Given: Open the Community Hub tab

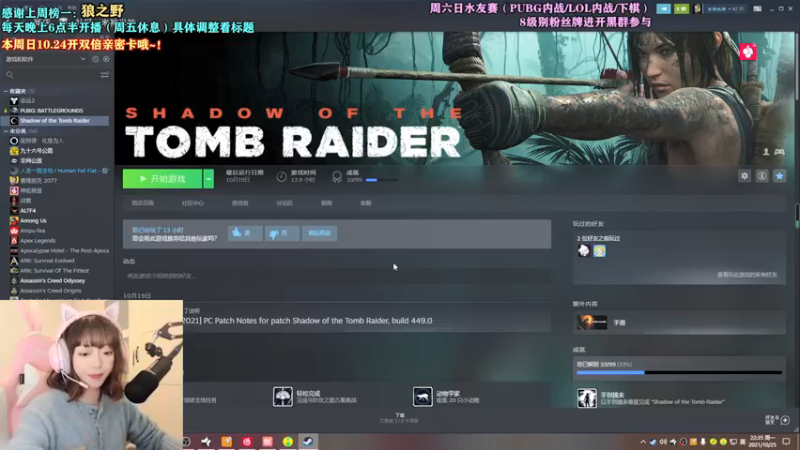Looking at the screenshot, I should click(x=192, y=203).
